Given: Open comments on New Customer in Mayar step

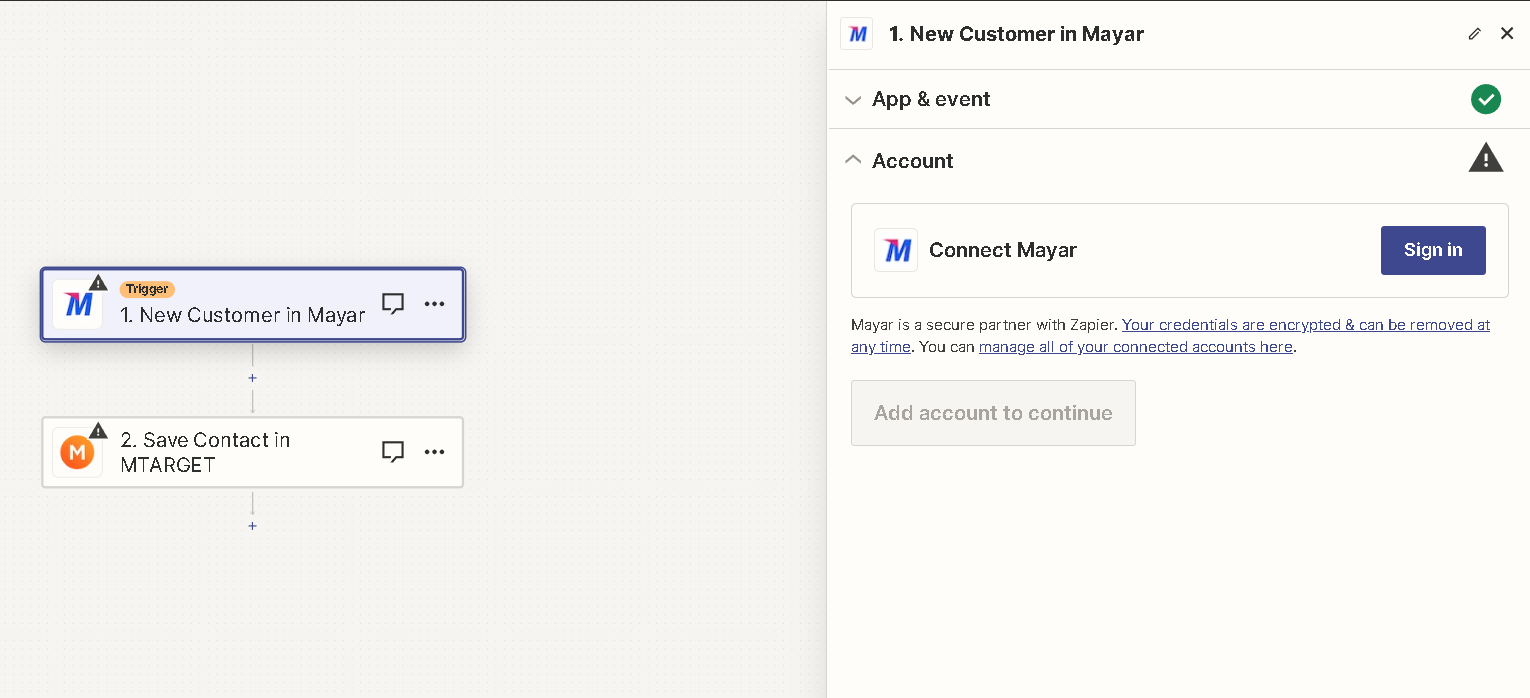Looking at the screenshot, I should pyautogui.click(x=393, y=304).
